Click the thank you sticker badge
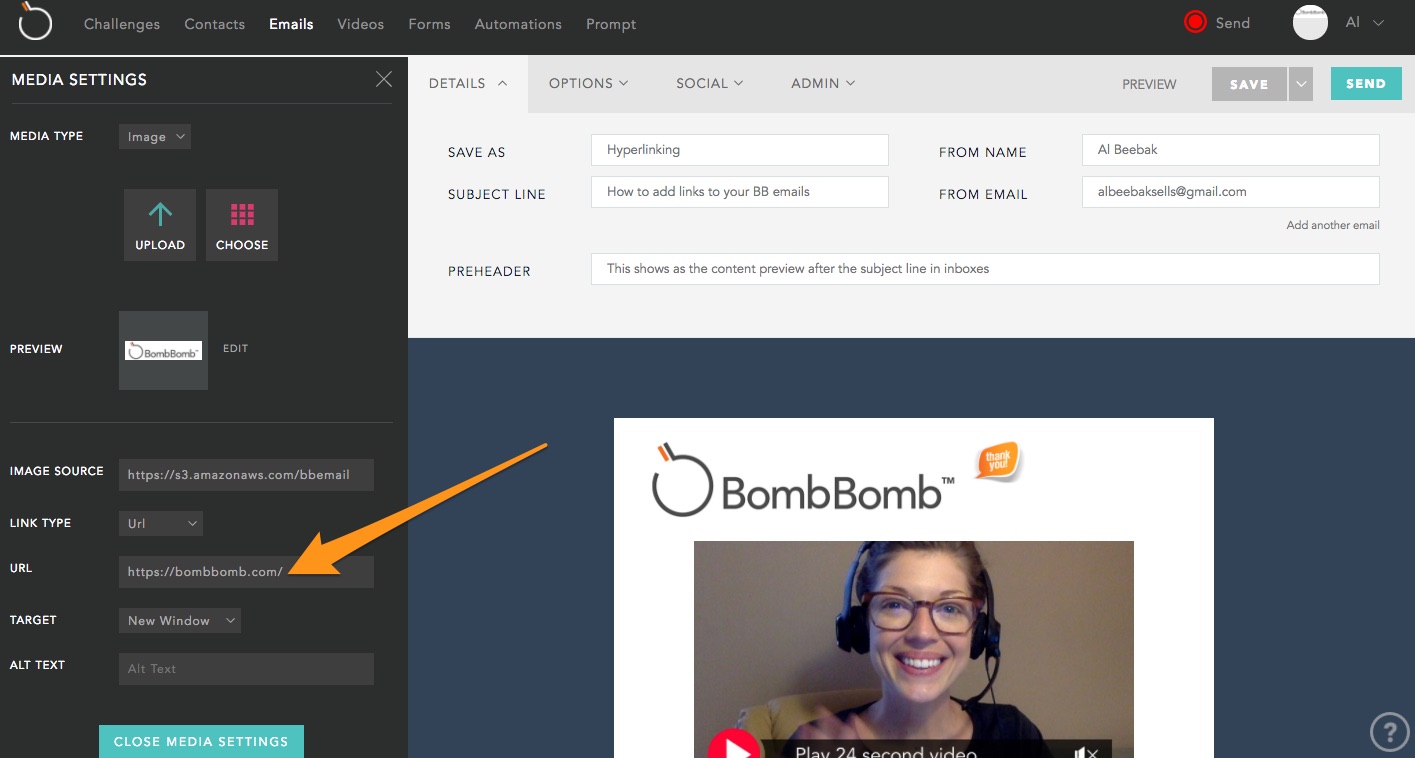Image resolution: width=1415 pixels, height=758 pixels. (x=999, y=461)
